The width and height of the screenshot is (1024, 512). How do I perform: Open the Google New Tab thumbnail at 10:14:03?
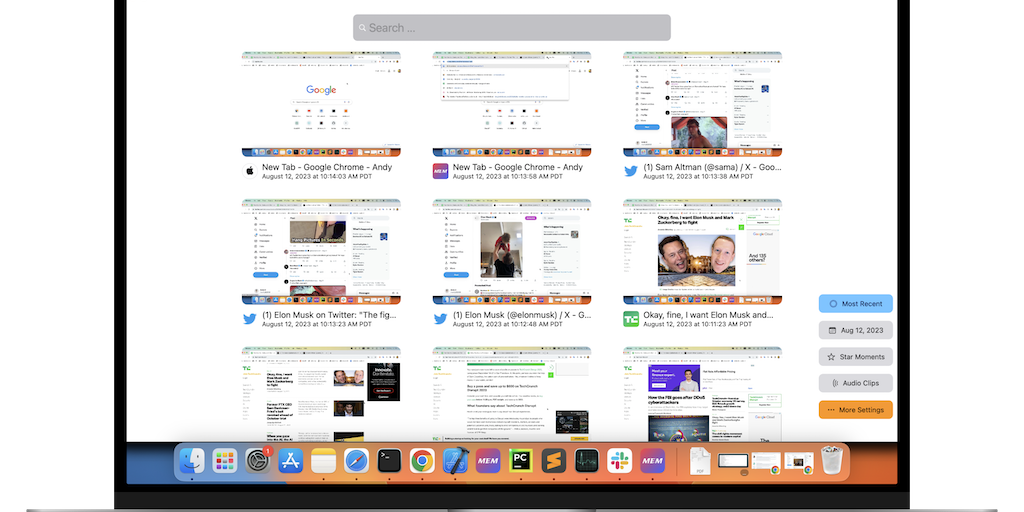tap(321, 104)
